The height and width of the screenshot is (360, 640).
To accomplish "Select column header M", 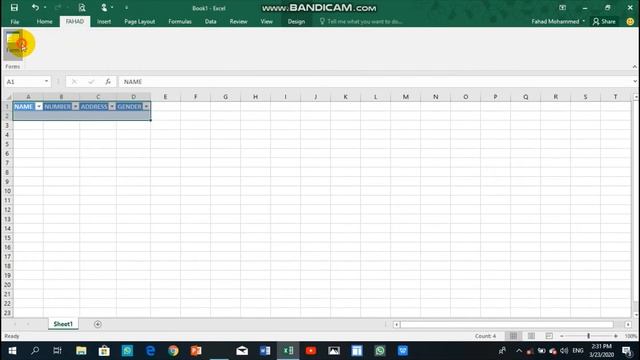I will click(x=406, y=97).
